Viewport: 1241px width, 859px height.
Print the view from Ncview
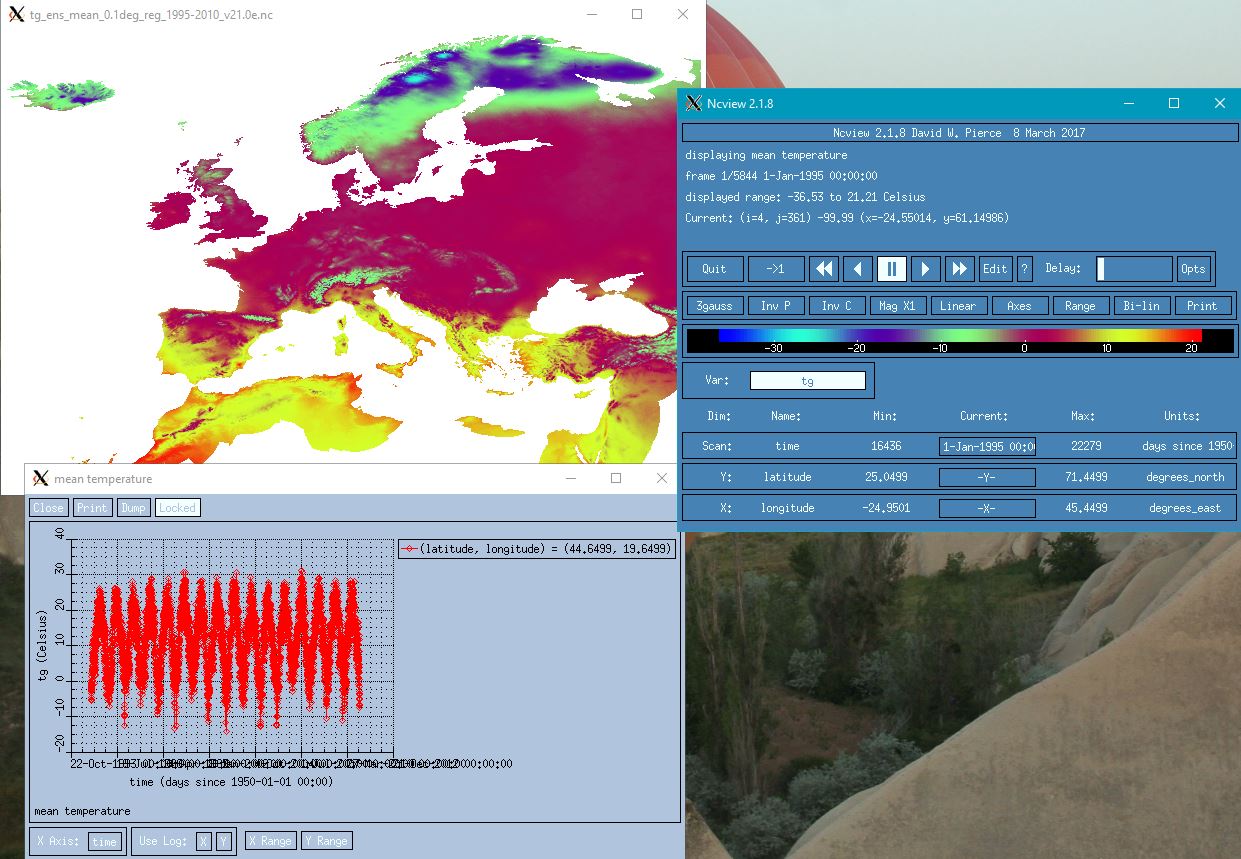(1202, 306)
